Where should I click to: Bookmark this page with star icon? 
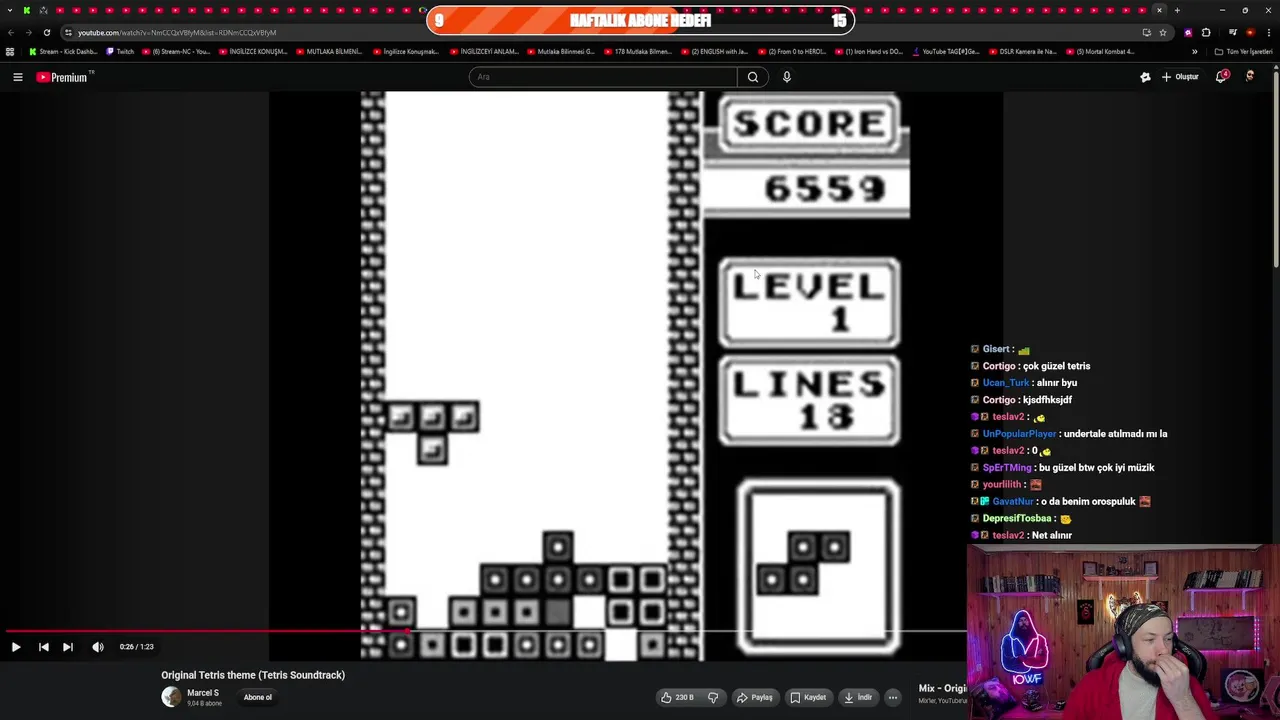pos(1162,32)
